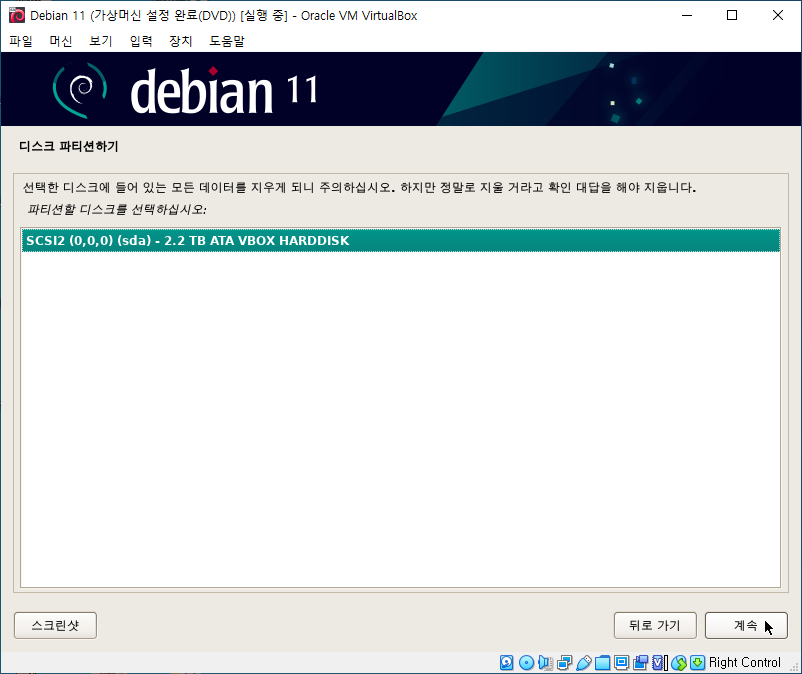Screen dimensions: 802x674
Task: Click the CPU virtualization status icon
Action: click(660, 662)
